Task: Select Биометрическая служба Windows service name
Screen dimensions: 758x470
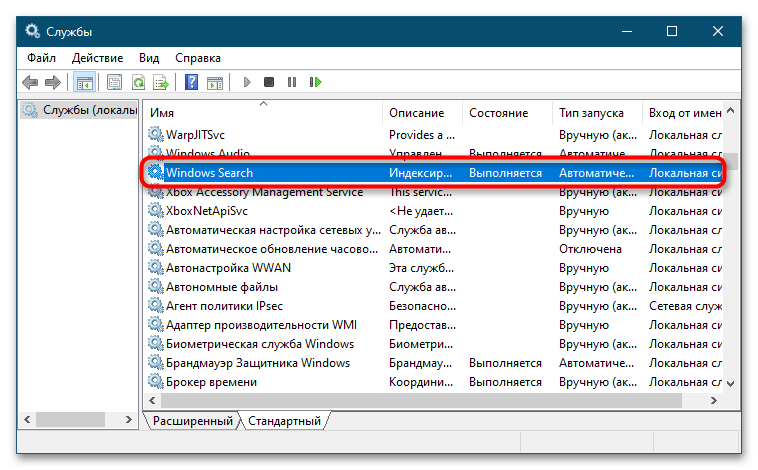Action: [x=260, y=344]
